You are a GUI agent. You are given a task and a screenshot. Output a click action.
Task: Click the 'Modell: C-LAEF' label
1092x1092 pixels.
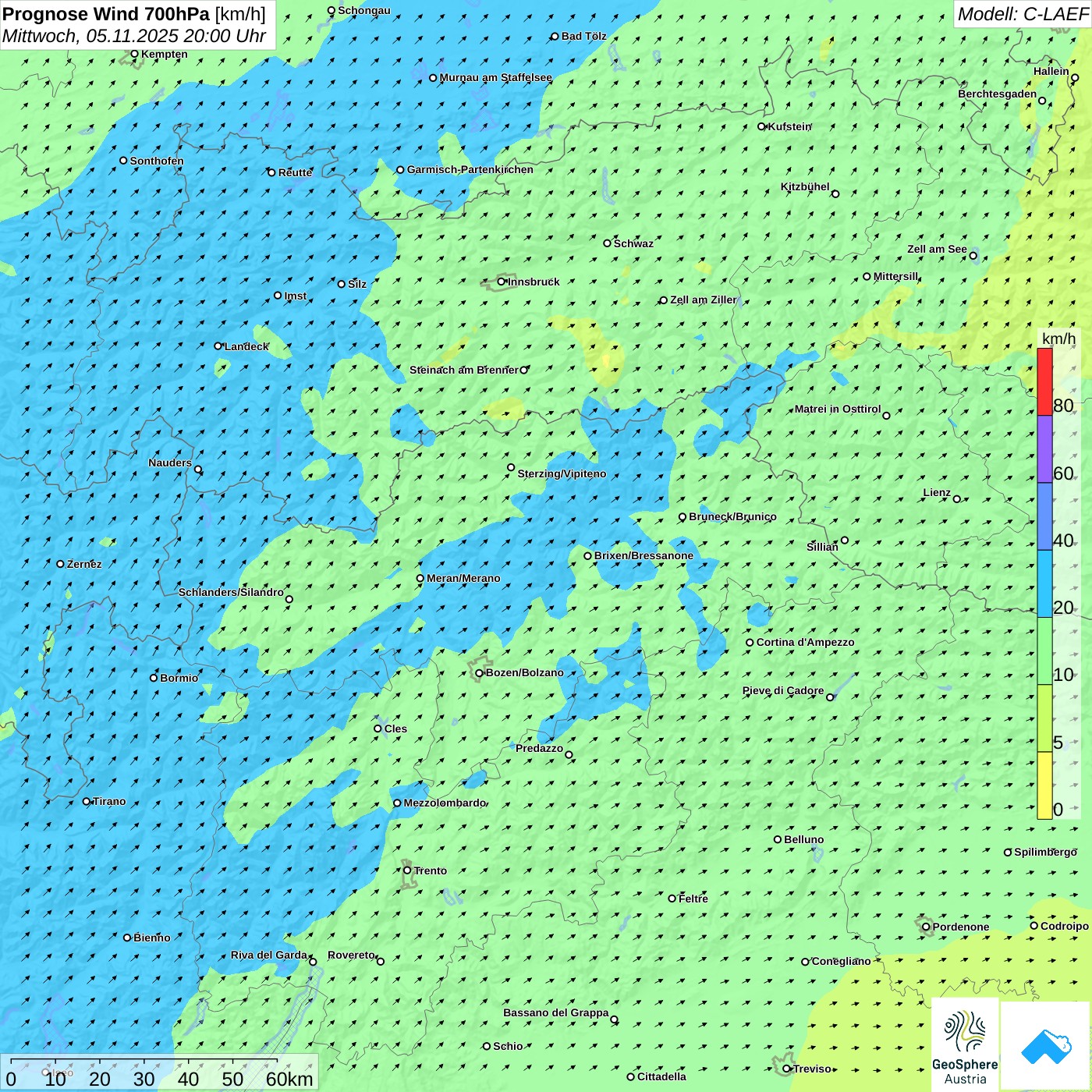(1022, 14)
